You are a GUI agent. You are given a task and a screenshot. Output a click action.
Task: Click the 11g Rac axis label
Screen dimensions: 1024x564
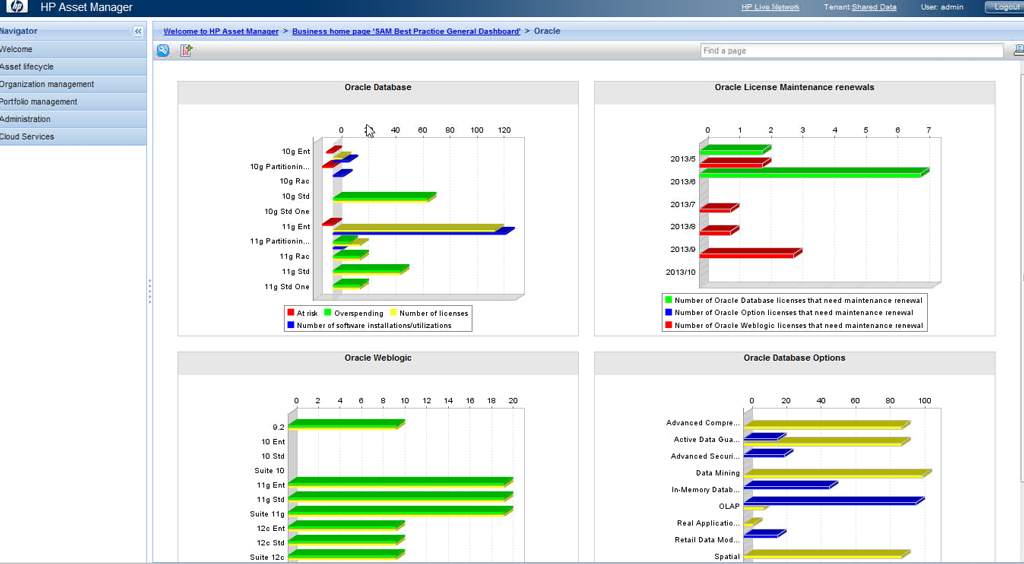tap(295, 257)
